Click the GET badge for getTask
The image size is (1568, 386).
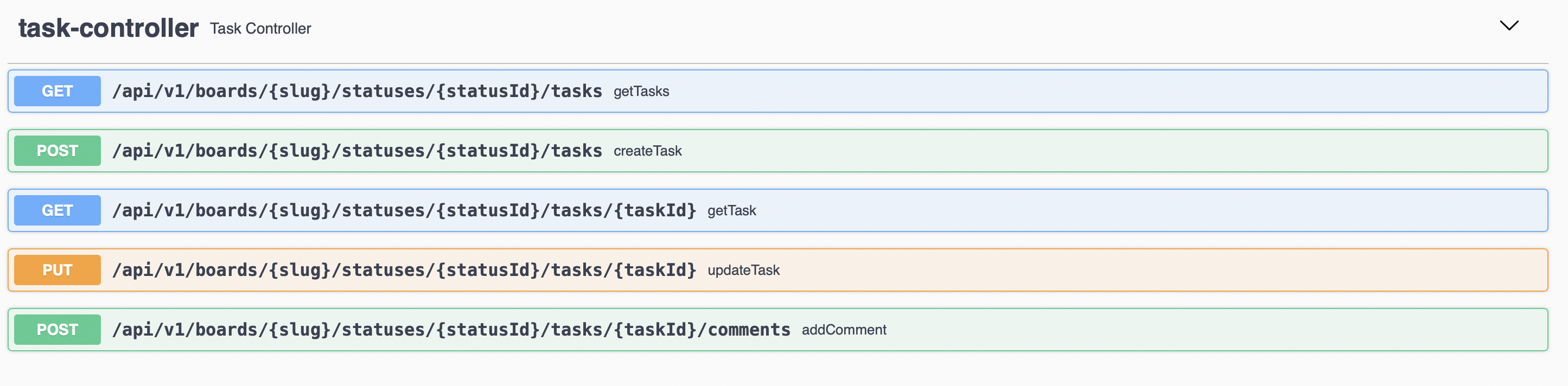point(57,210)
